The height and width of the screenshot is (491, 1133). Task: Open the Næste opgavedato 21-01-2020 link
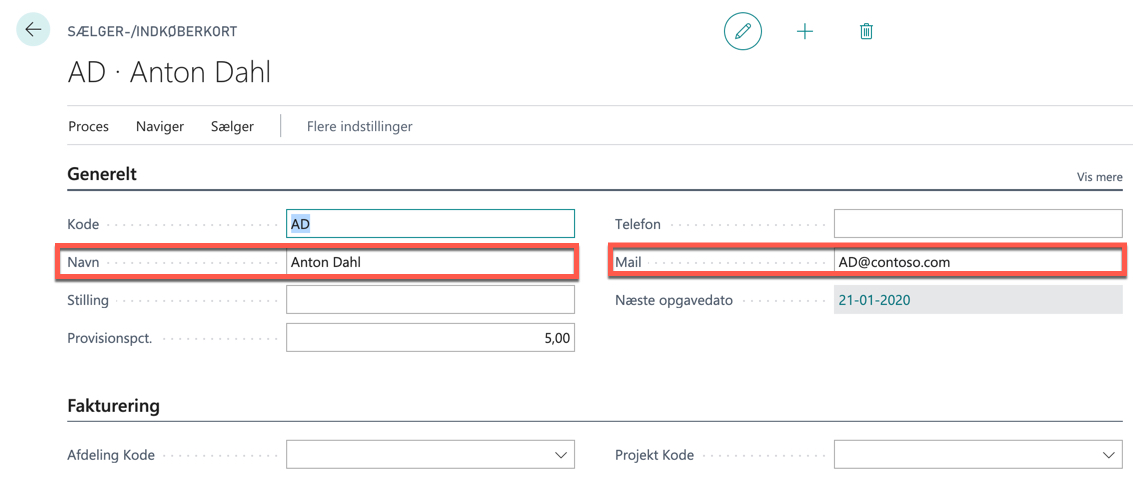coord(873,300)
